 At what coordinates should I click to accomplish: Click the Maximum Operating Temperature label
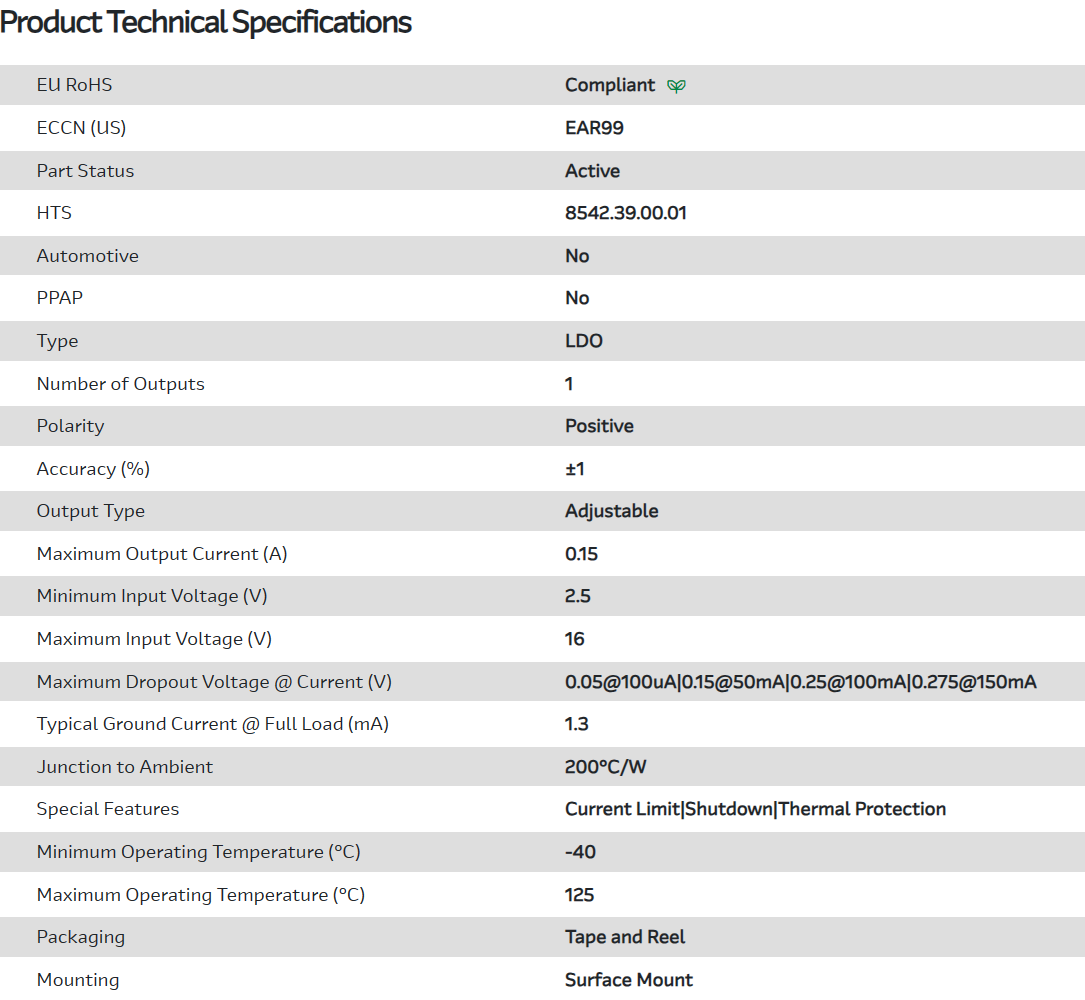coord(200,895)
